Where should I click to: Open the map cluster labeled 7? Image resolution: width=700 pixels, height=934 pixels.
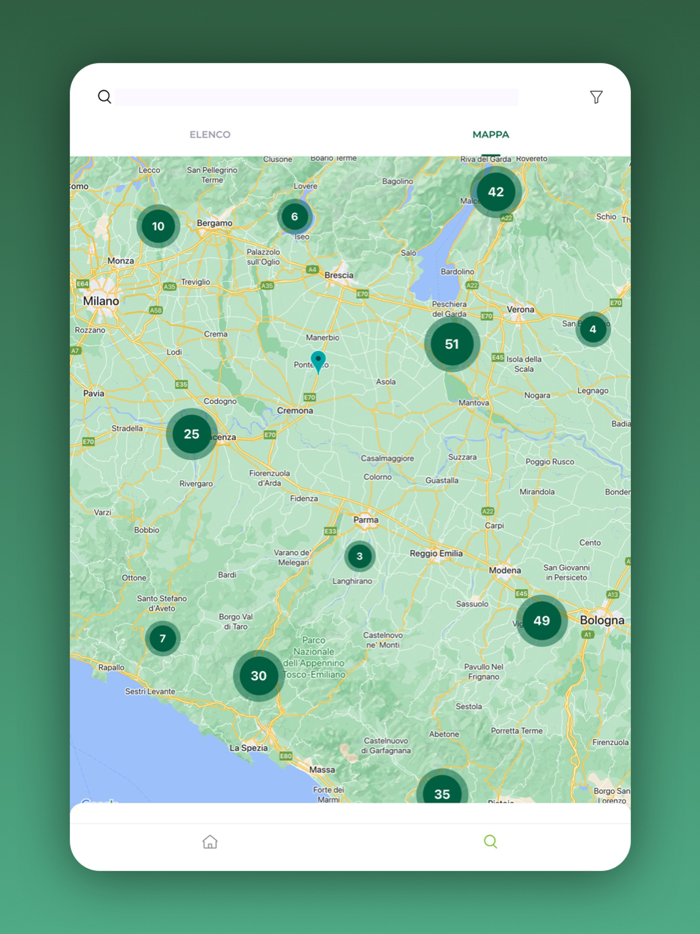pyautogui.click(x=163, y=639)
